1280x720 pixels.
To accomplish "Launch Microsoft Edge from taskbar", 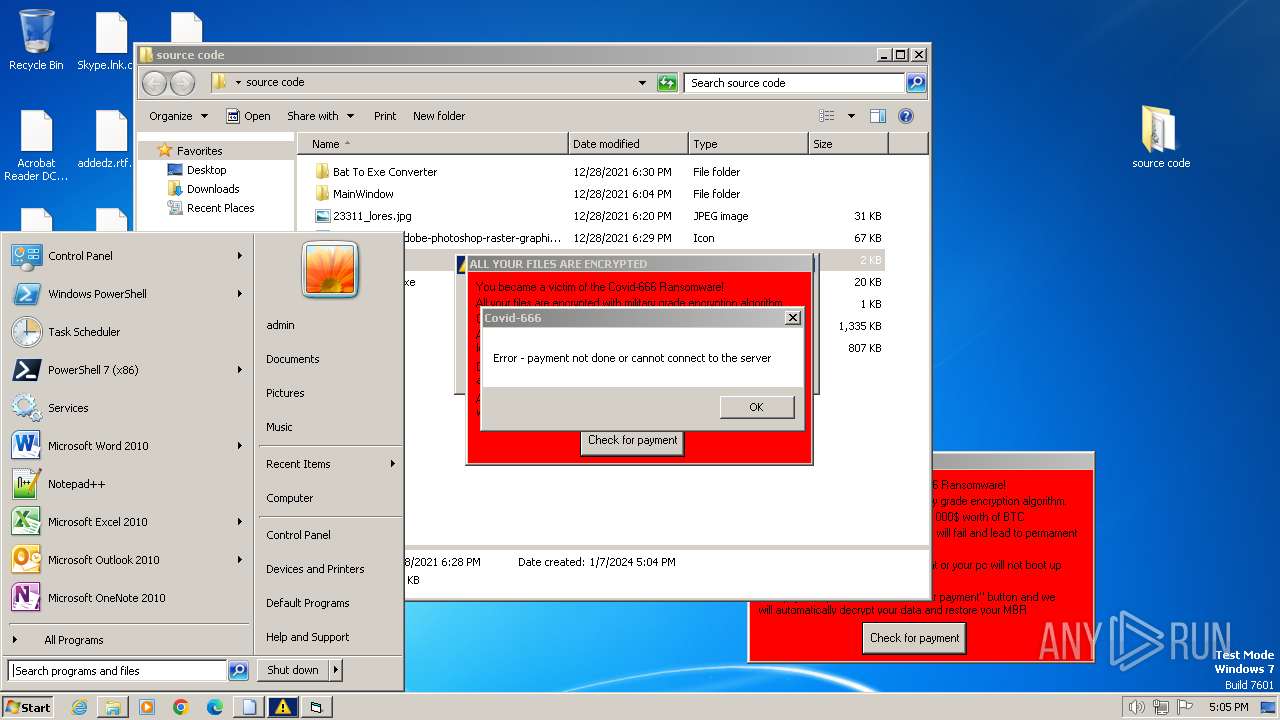I will pyautogui.click(x=215, y=707).
